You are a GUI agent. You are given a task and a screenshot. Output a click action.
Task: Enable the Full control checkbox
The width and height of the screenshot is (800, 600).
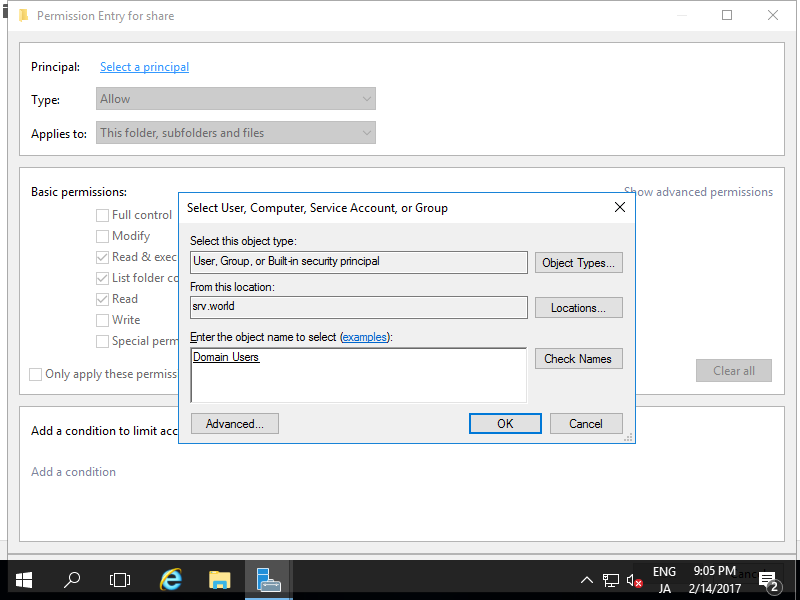pos(103,215)
